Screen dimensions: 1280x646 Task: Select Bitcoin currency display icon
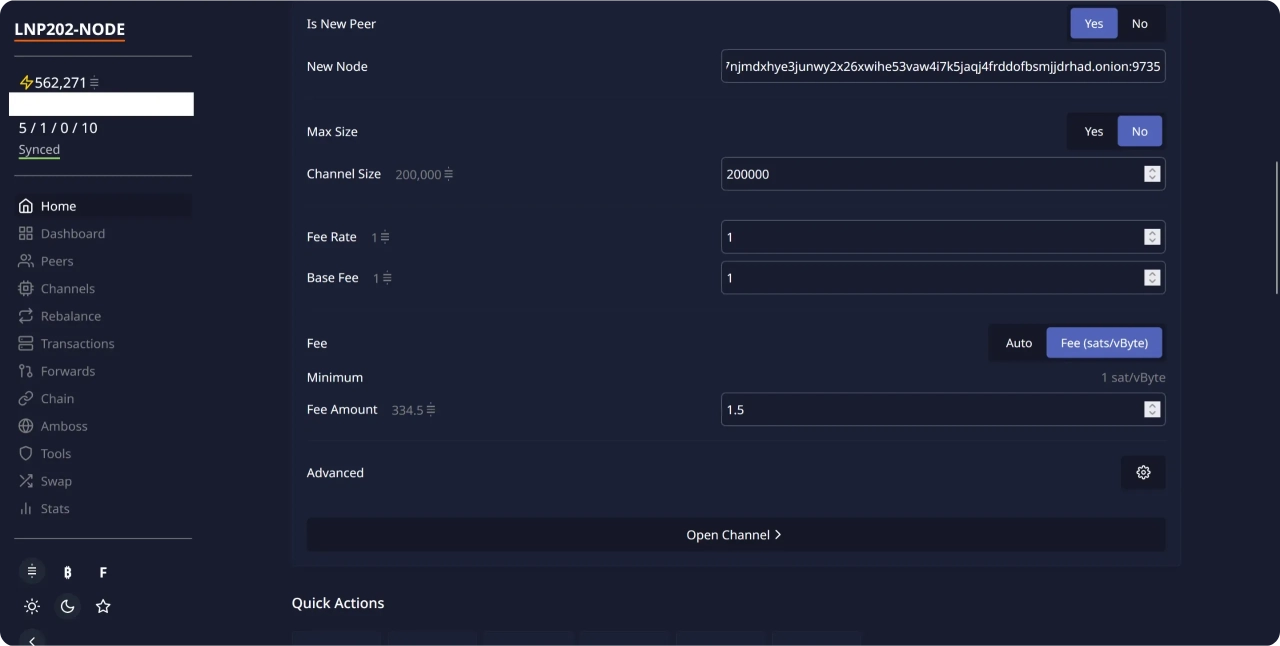tap(68, 572)
